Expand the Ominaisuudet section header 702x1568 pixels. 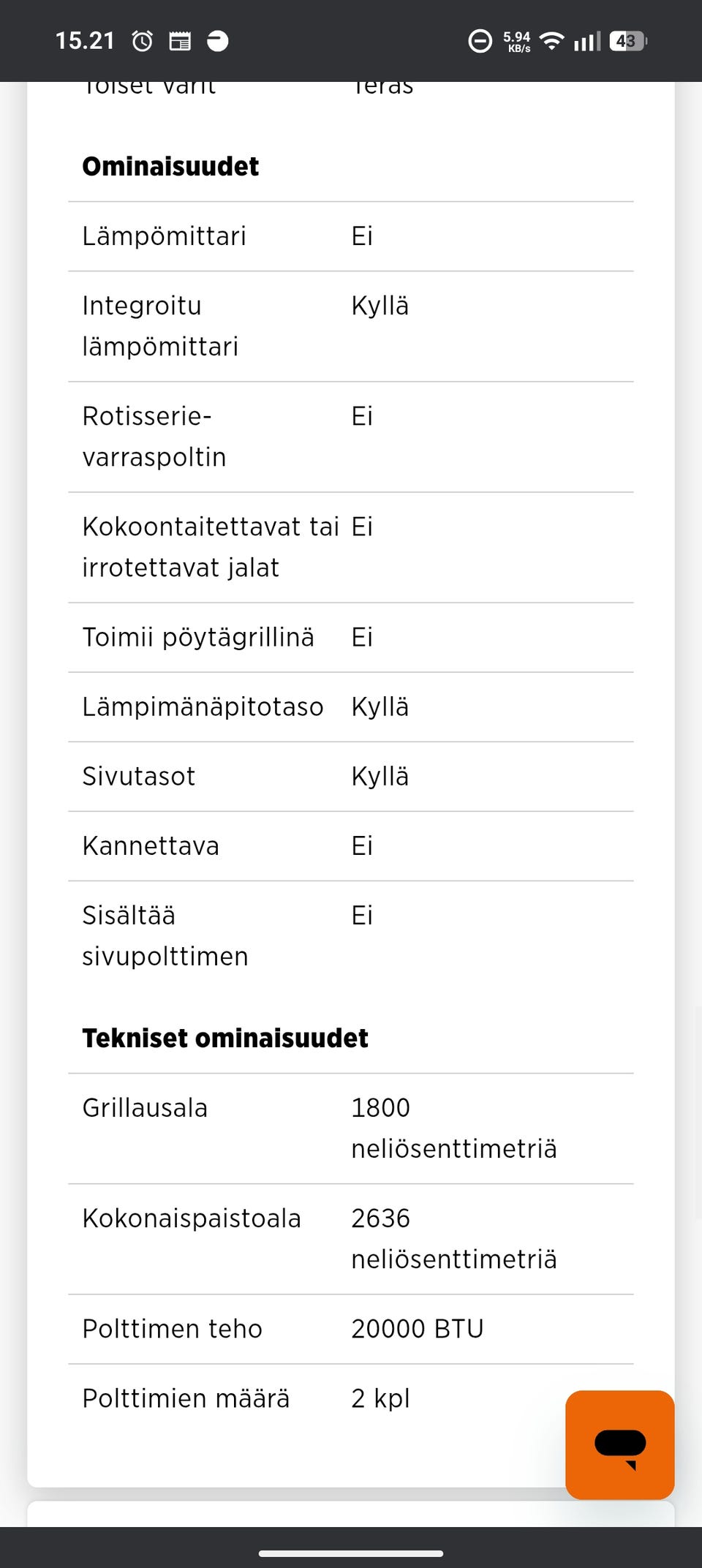coord(170,165)
